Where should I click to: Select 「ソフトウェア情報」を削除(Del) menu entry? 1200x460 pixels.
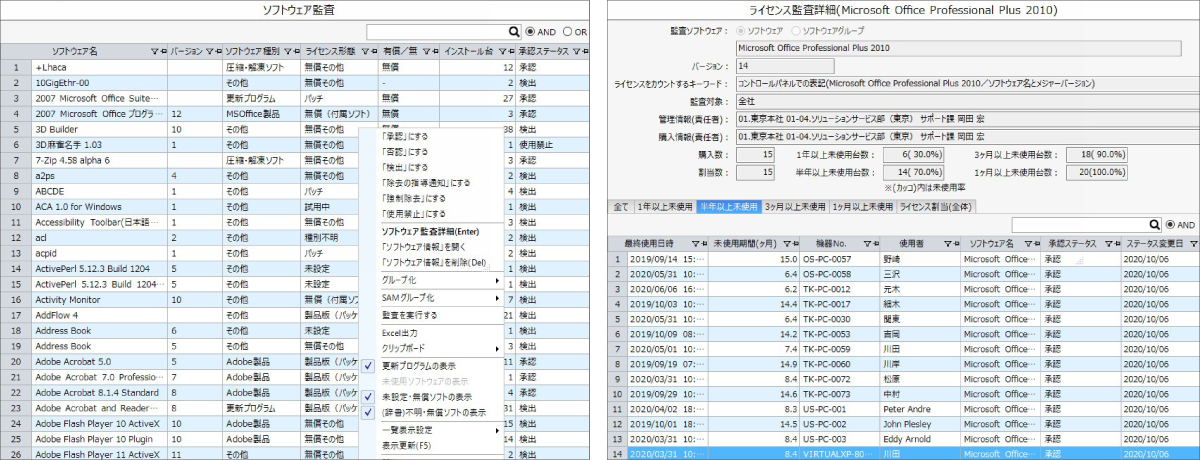click(434, 263)
